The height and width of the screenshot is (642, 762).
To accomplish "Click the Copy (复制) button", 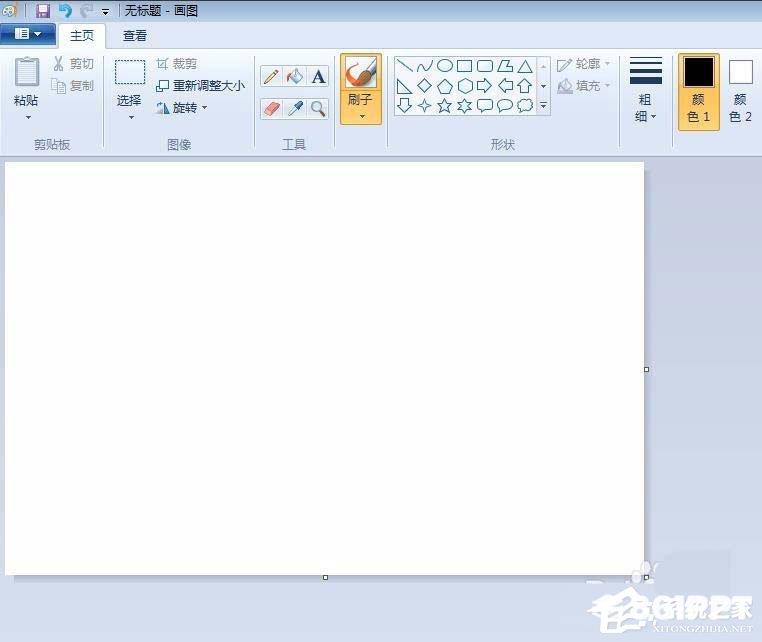I will 73,86.
